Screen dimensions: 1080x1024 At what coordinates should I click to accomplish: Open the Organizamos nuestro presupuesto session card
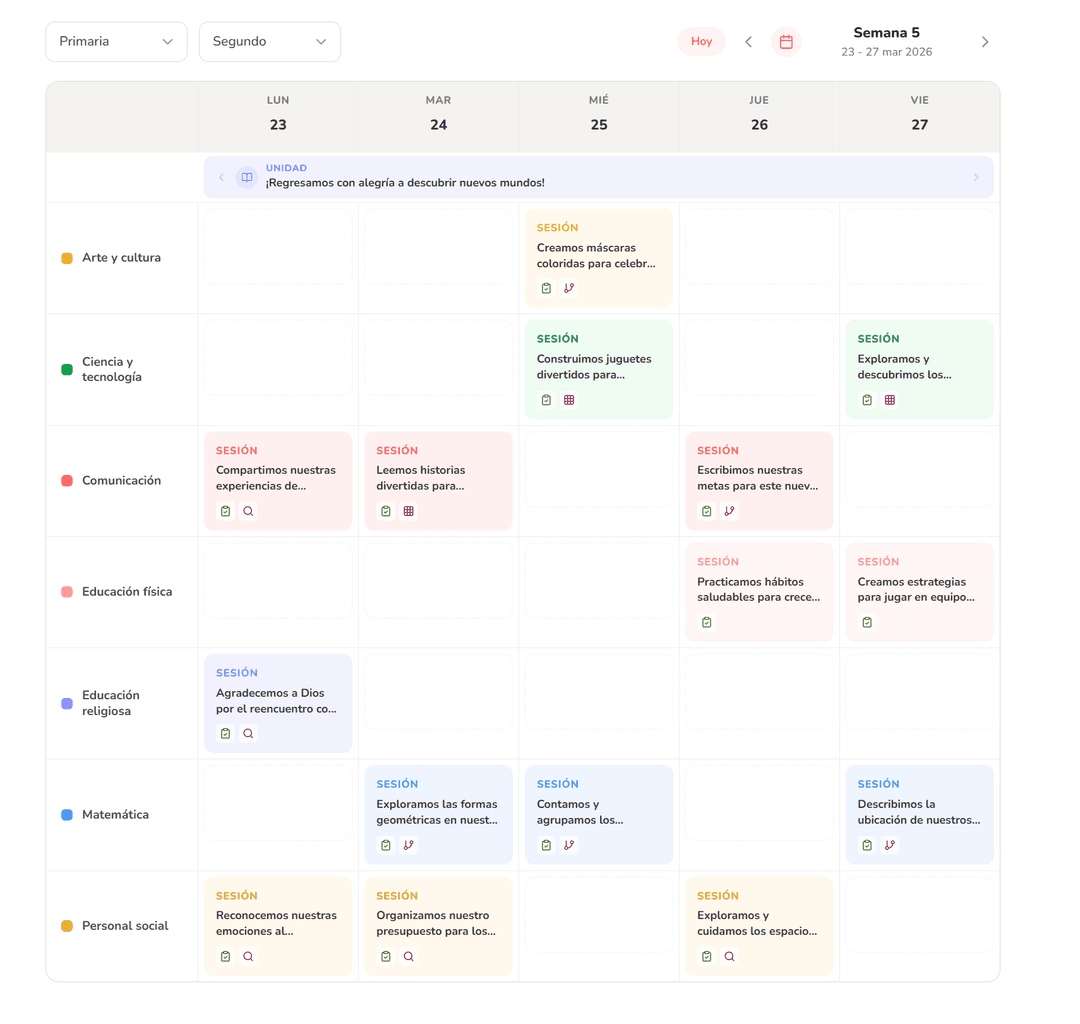438,922
